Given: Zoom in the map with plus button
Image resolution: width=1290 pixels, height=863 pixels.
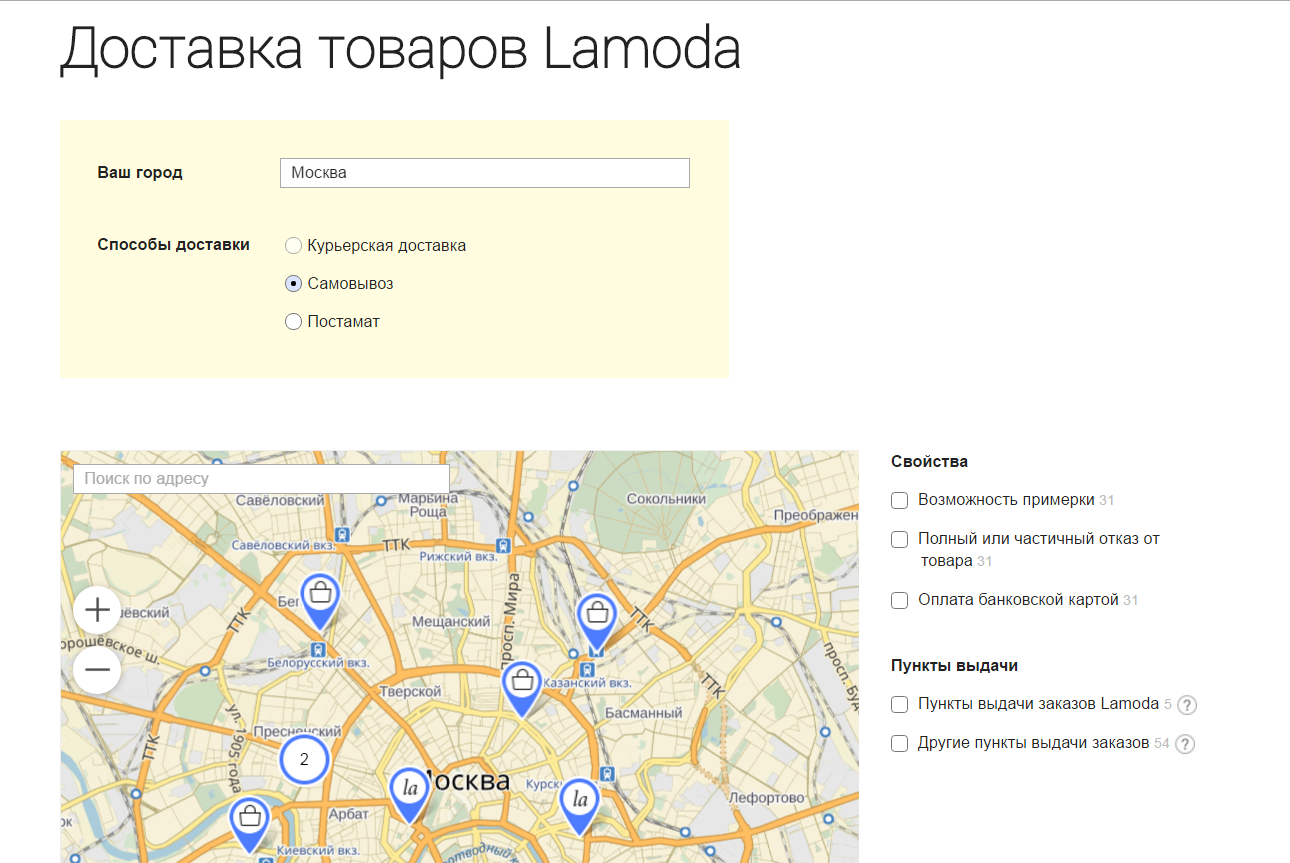Looking at the screenshot, I should [x=97, y=610].
